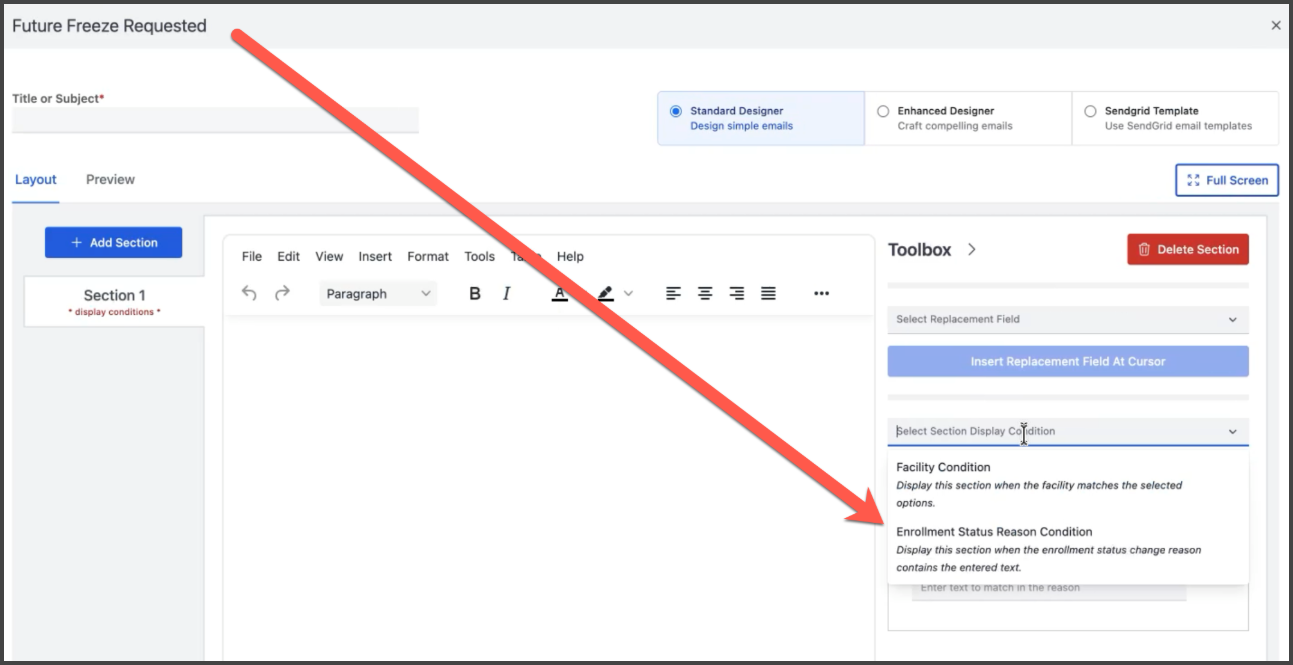1293x665 pixels.
Task: Open the Paragraph style dropdown
Action: (379, 294)
